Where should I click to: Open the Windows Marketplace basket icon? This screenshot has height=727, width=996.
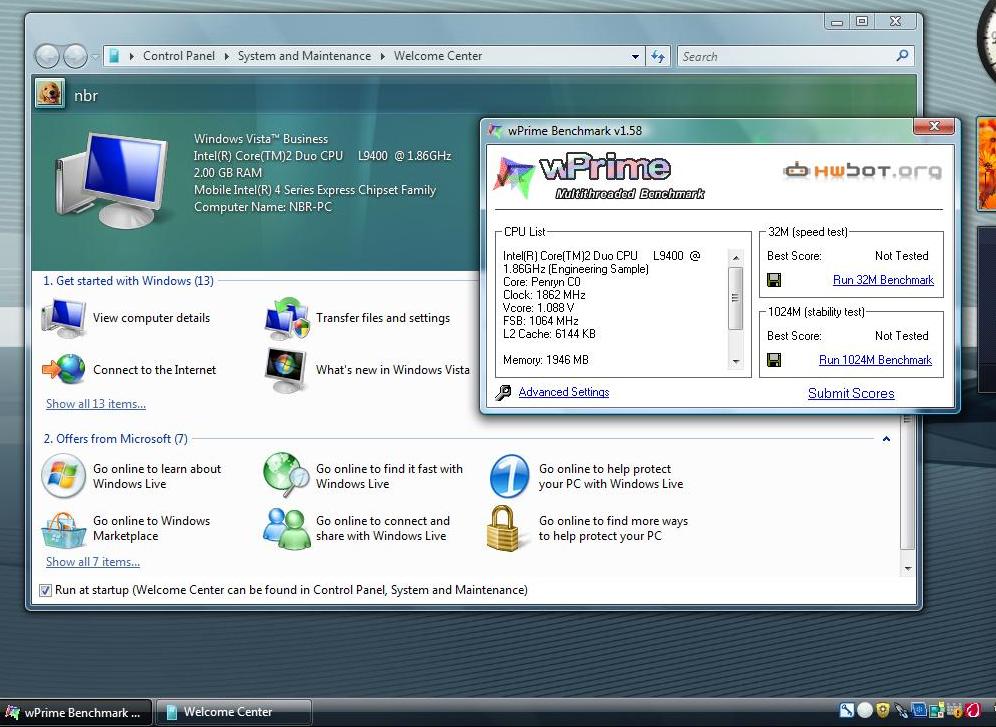point(64,529)
